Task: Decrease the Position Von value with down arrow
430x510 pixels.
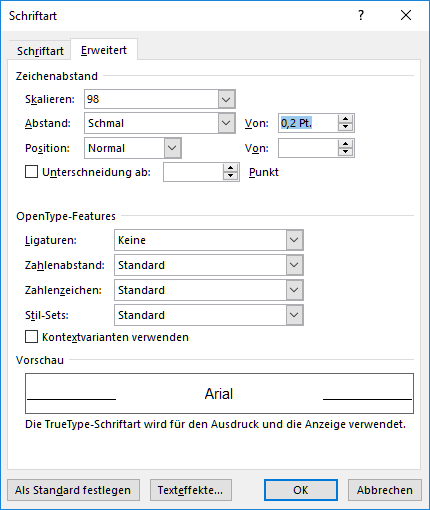Action: (x=345, y=152)
